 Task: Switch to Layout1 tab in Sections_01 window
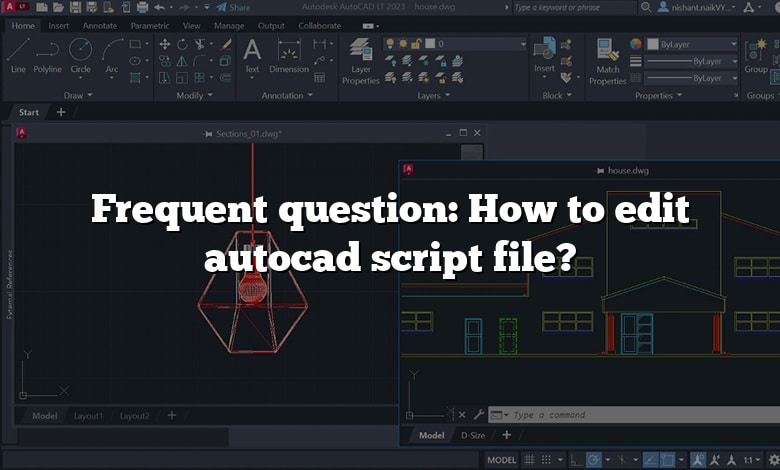(x=88, y=416)
